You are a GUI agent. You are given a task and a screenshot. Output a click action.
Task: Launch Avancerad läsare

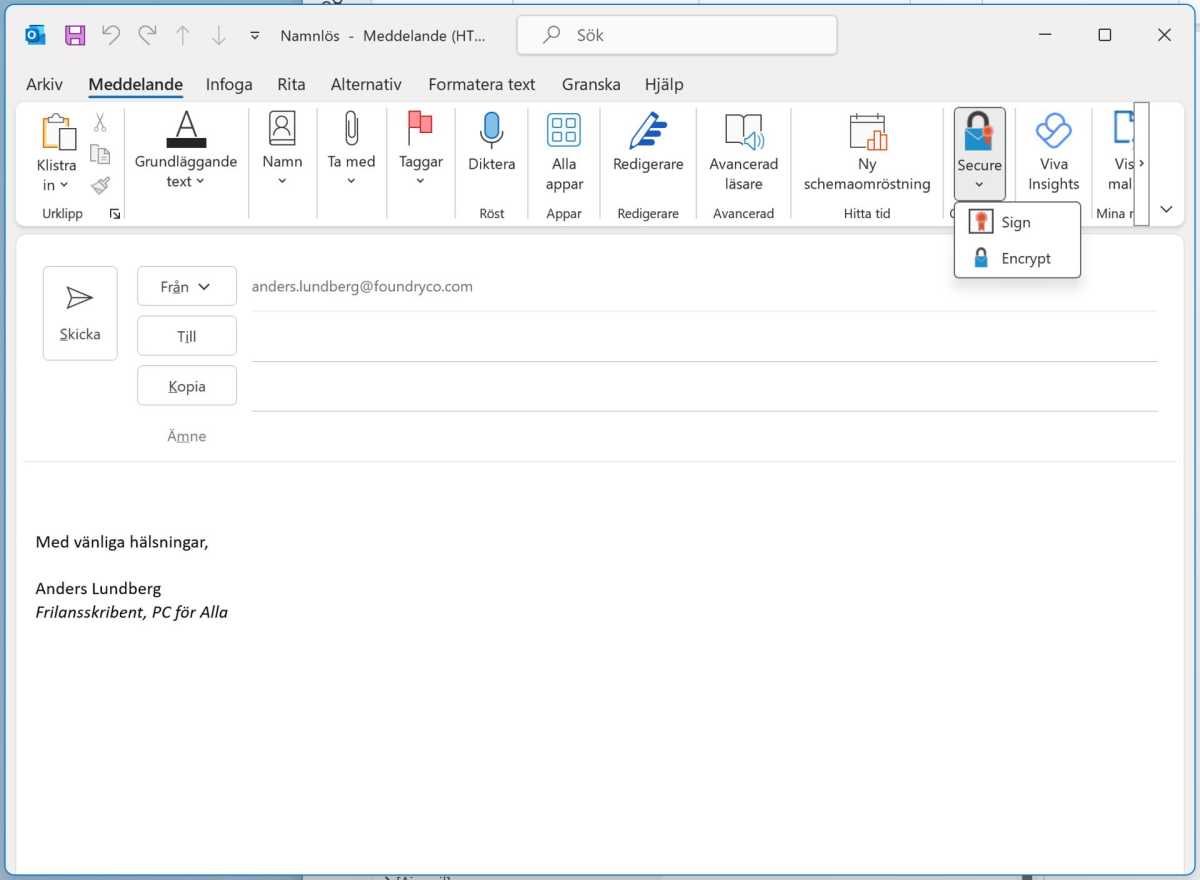tap(743, 150)
